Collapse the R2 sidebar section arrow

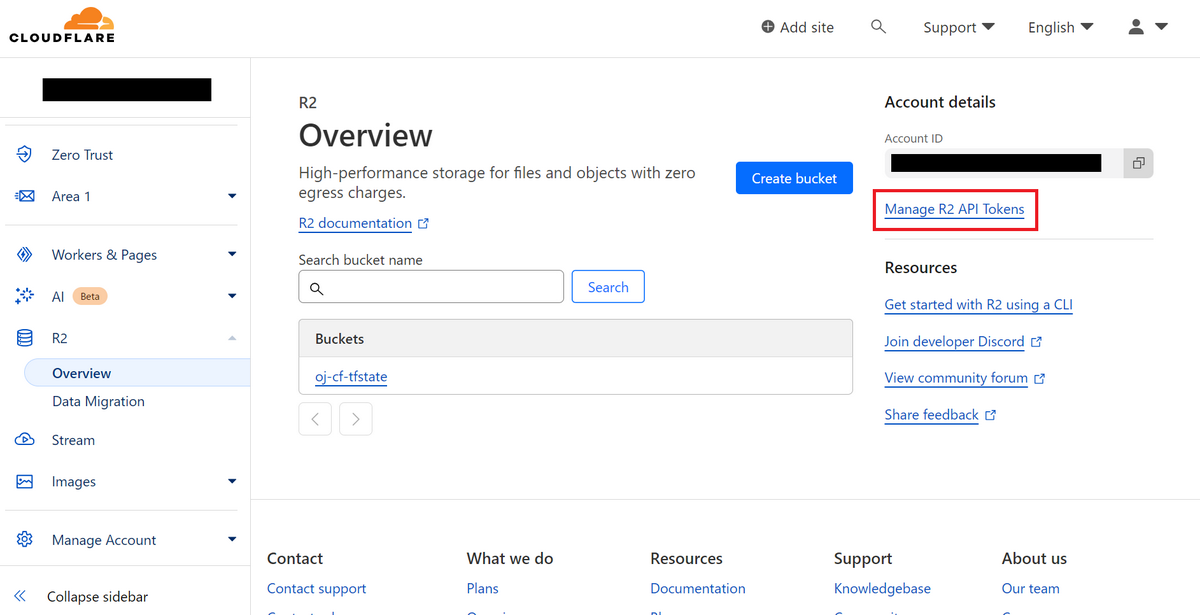[x=232, y=338]
